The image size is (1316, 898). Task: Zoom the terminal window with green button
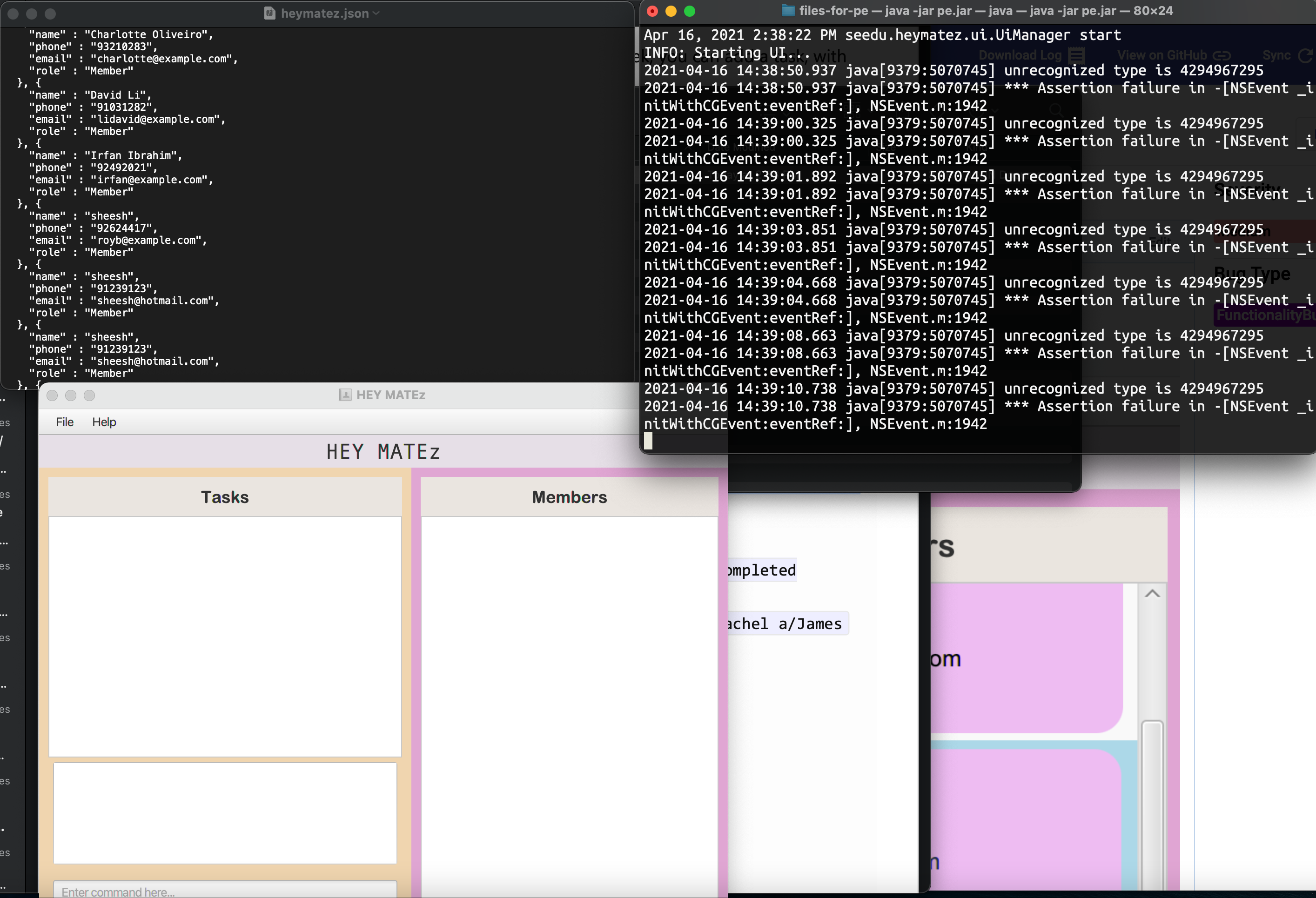click(690, 11)
